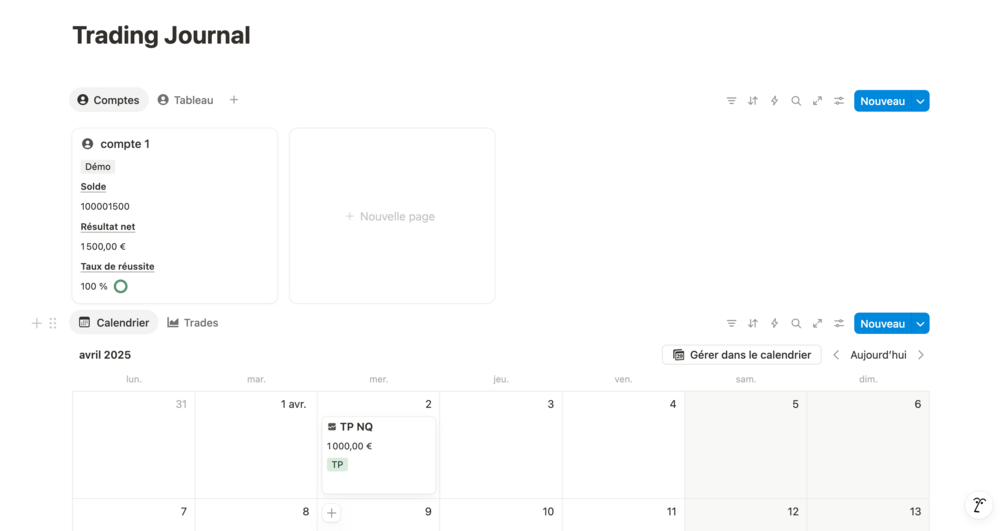
Task: Add a Nouvelle page card
Action: click(392, 216)
